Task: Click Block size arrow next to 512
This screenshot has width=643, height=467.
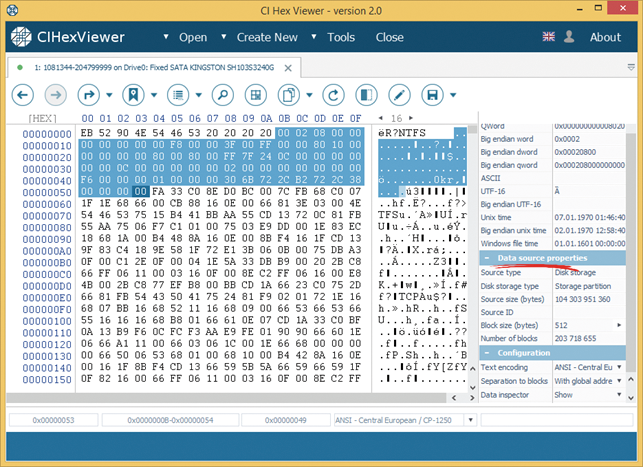Action: [x=619, y=325]
